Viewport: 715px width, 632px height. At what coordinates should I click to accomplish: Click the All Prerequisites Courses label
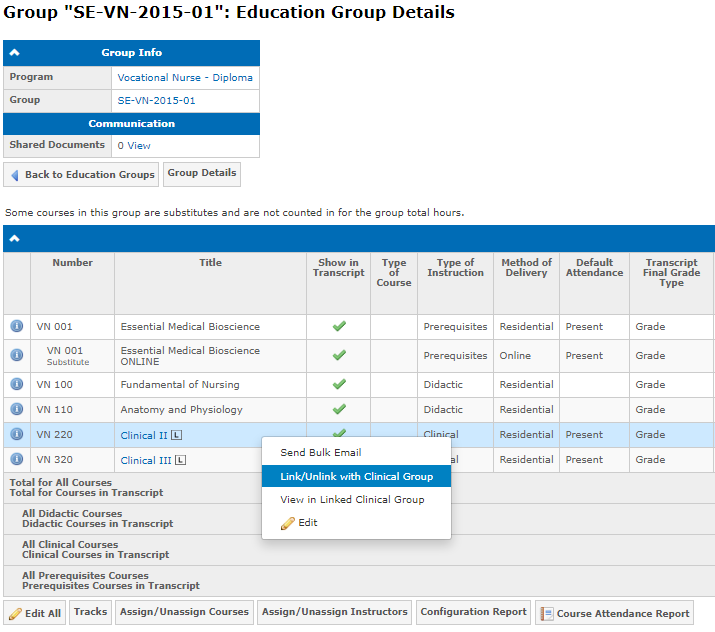point(85,575)
